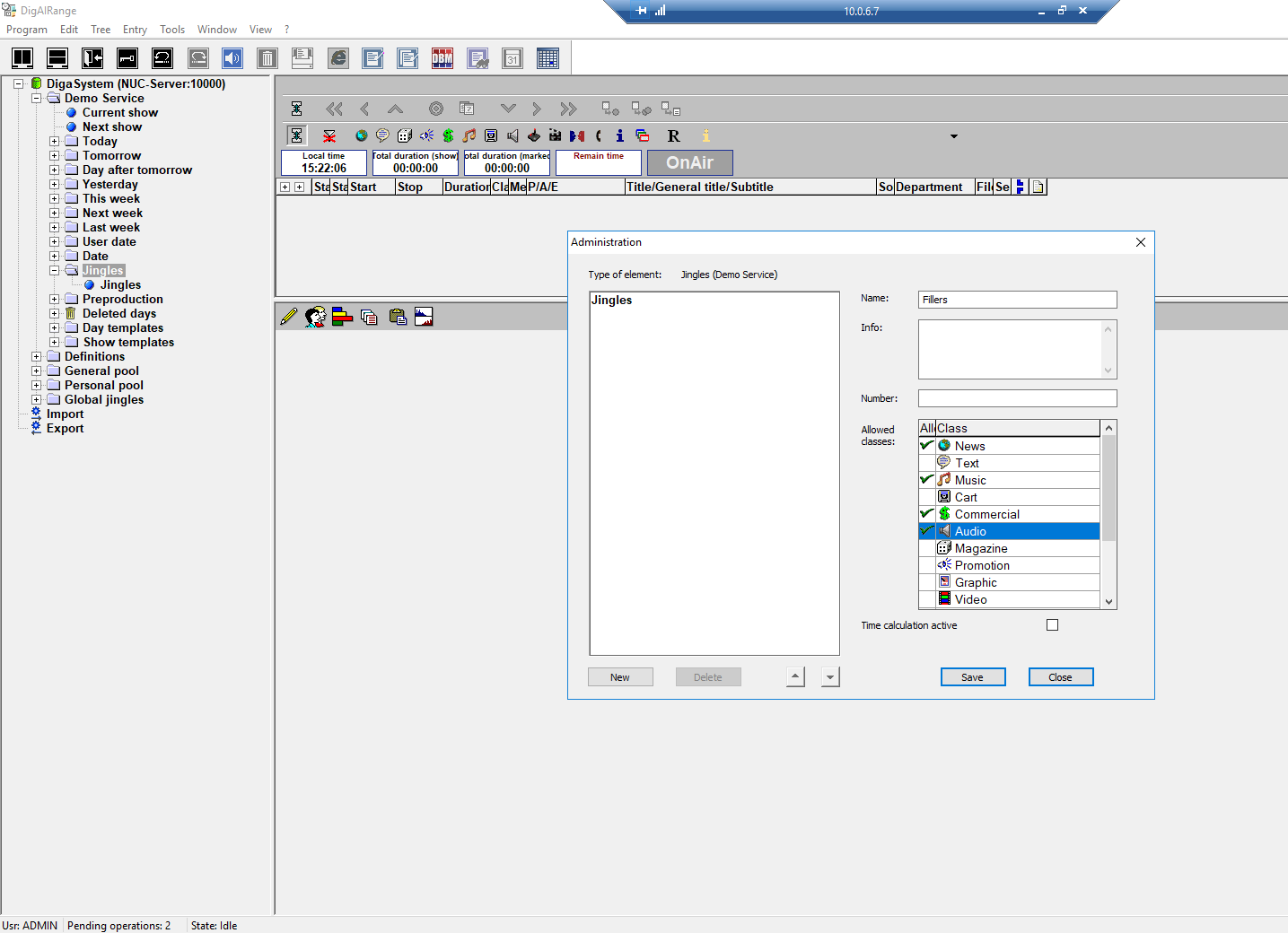Click the yellow pencil edit icon
This screenshot has width=1288, height=933.
pos(288,317)
